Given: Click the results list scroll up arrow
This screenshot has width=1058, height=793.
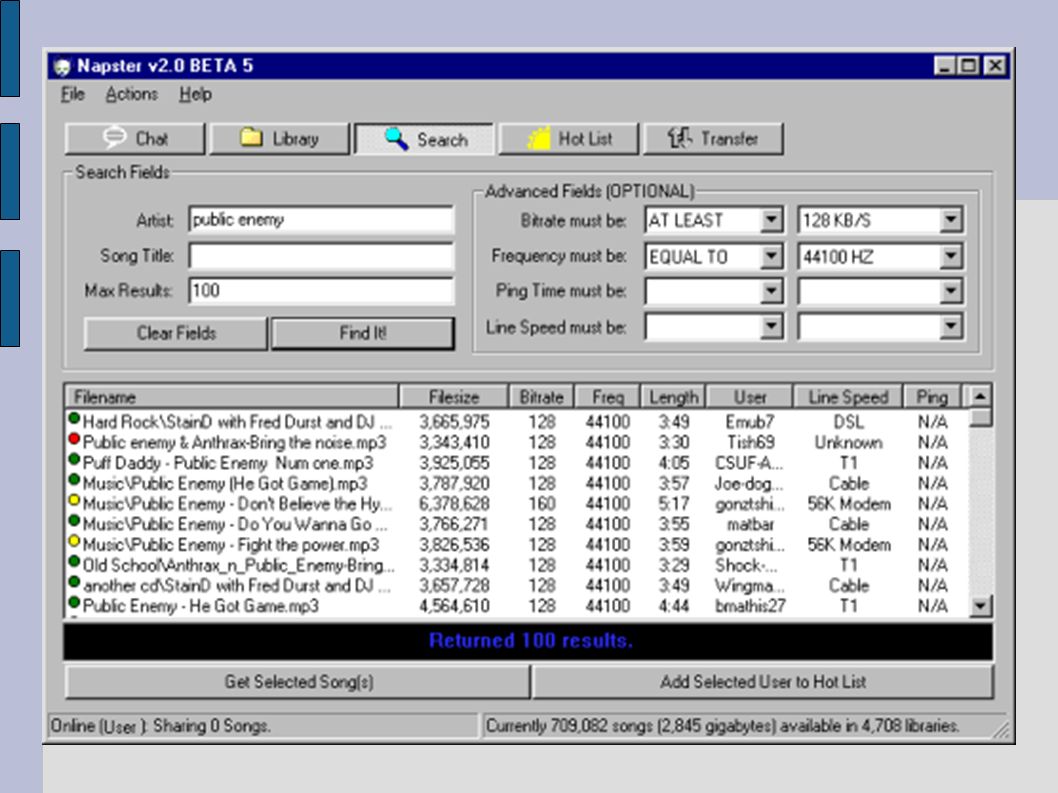Looking at the screenshot, I should [980, 396].
